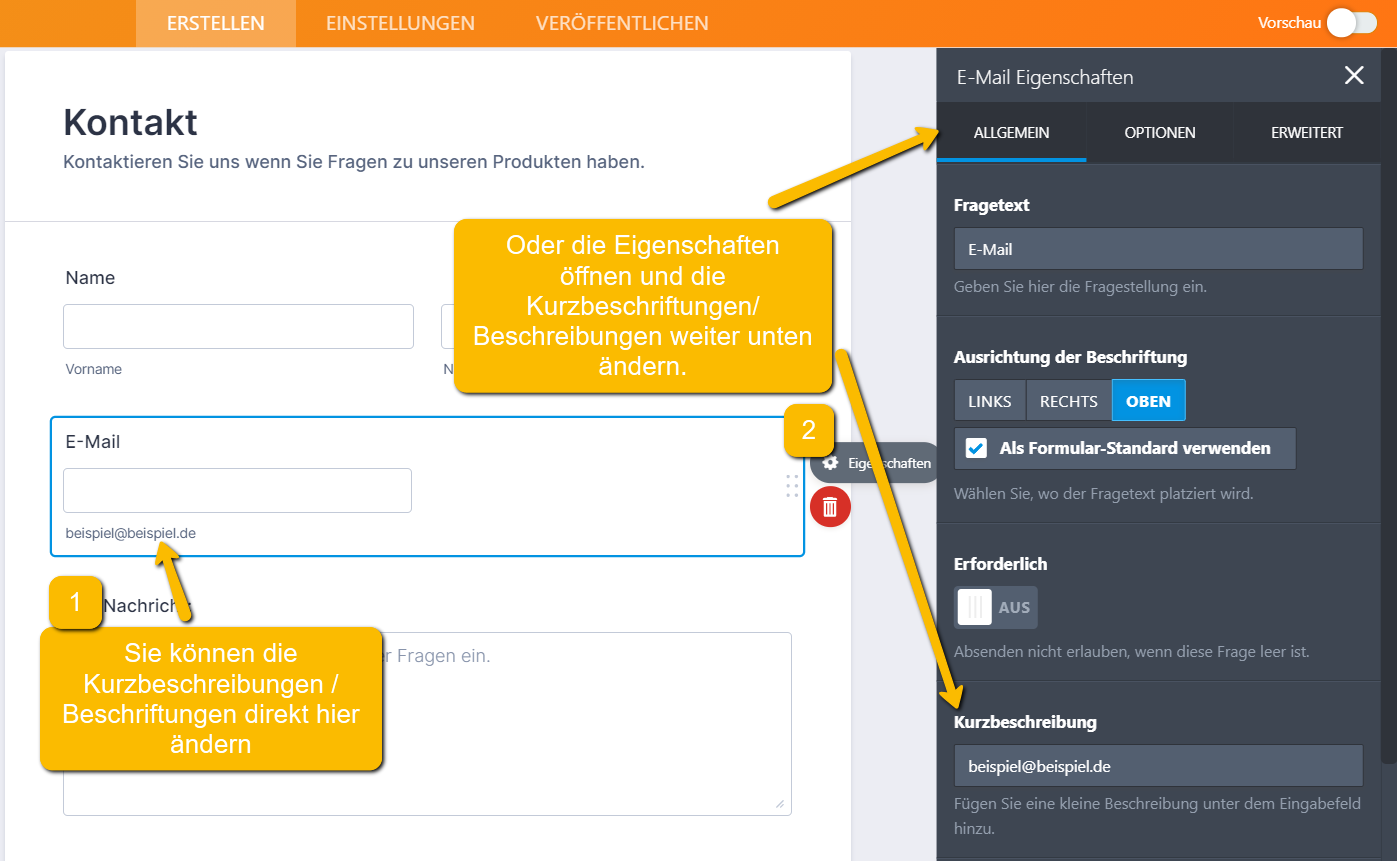
Task: Choose OBEN label alignment
Action: coord(1148,401)
